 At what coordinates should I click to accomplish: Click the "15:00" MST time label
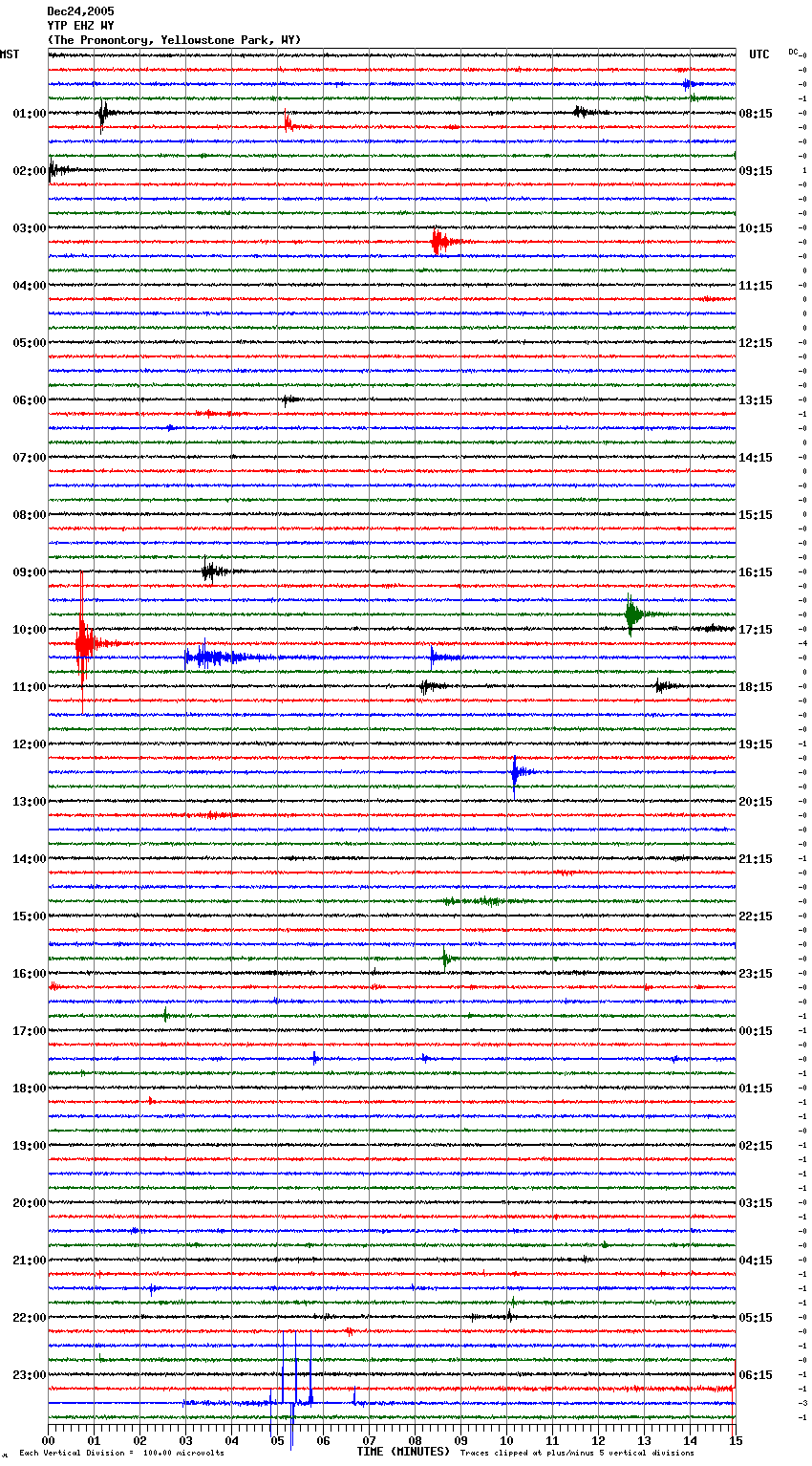point(29,916)
